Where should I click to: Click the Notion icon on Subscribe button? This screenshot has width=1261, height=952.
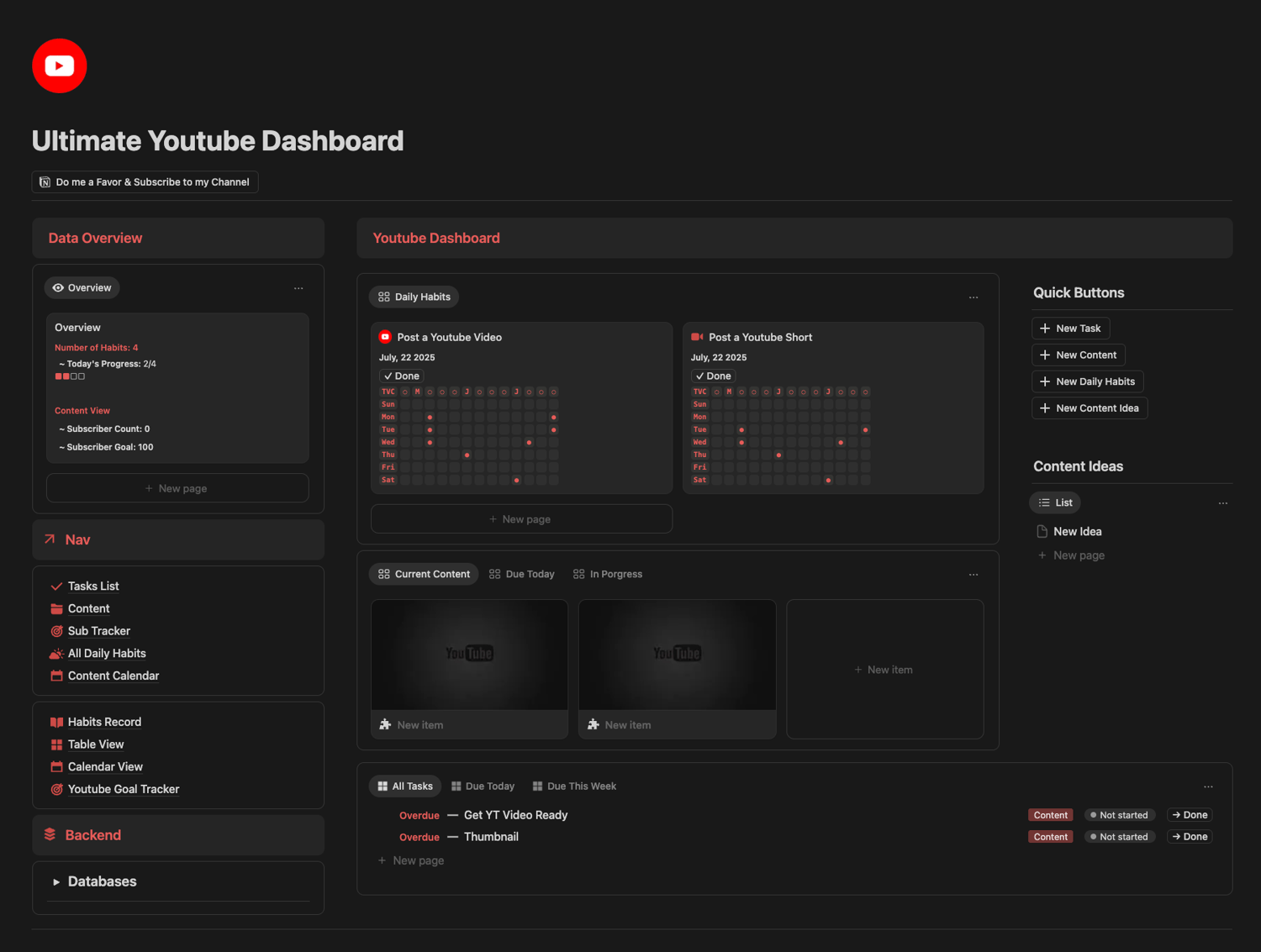(45, 182)
